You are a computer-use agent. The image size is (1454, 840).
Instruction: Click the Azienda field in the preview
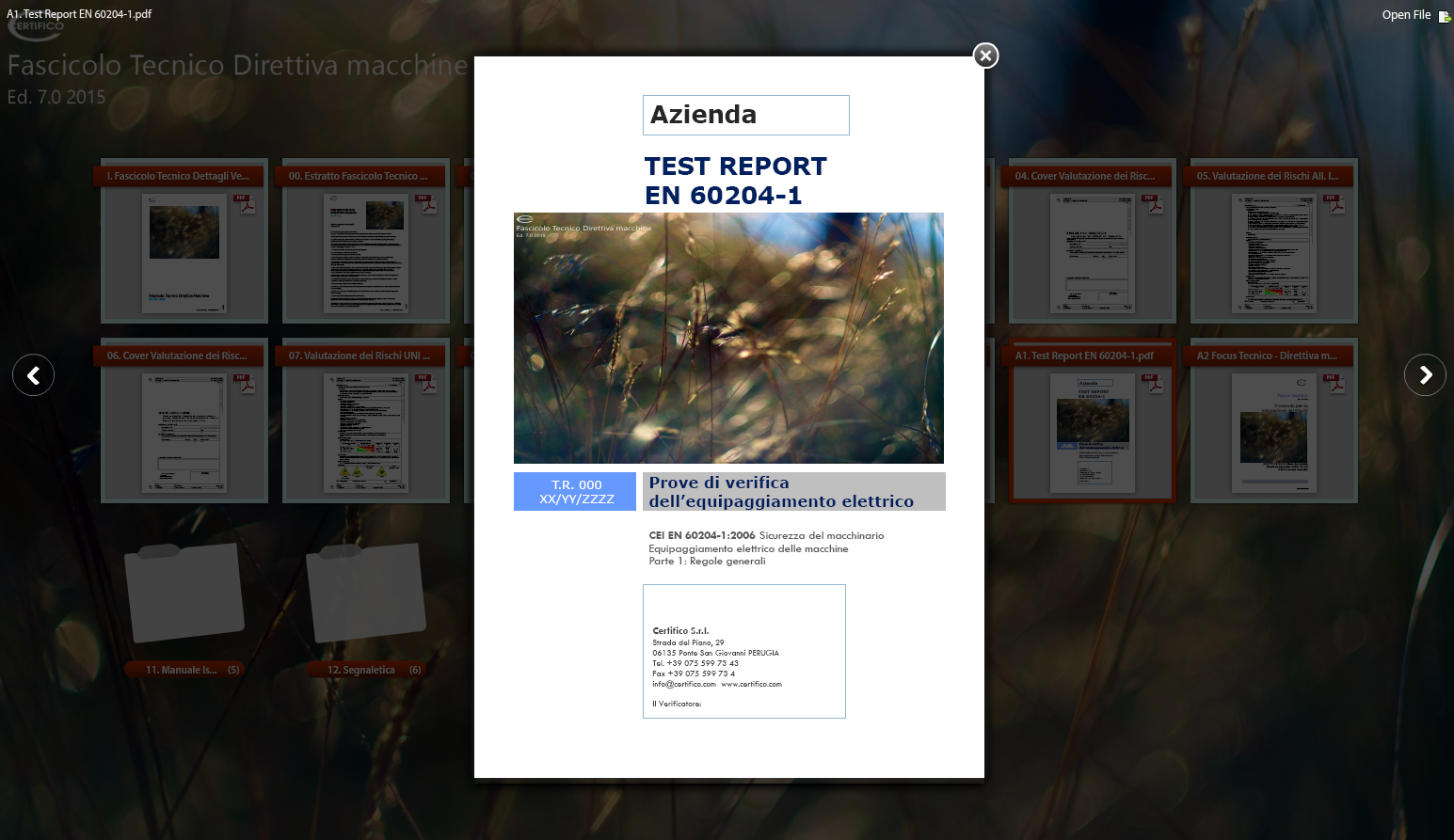(x=745, y=115)
